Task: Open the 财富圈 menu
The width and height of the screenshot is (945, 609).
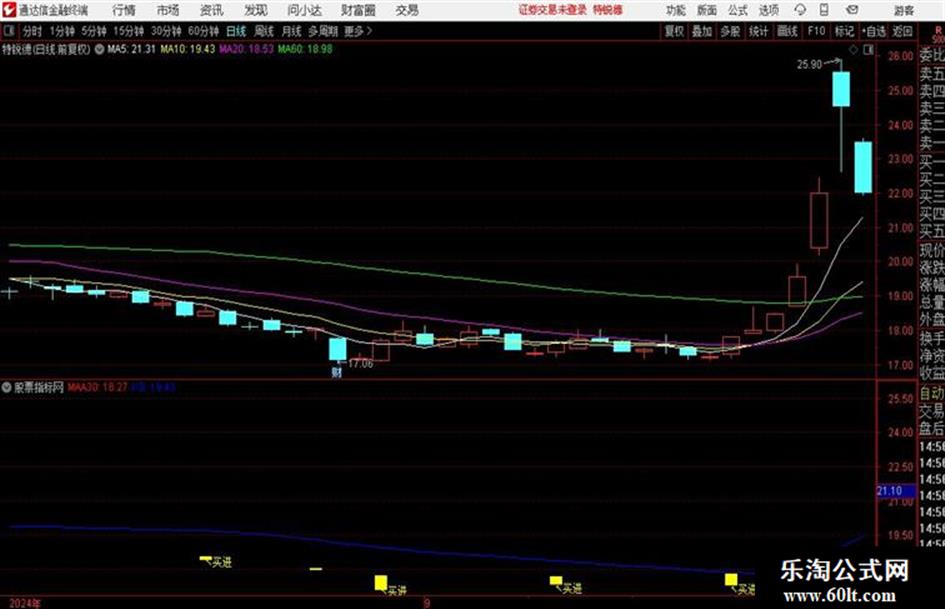Action: point(358,10)
